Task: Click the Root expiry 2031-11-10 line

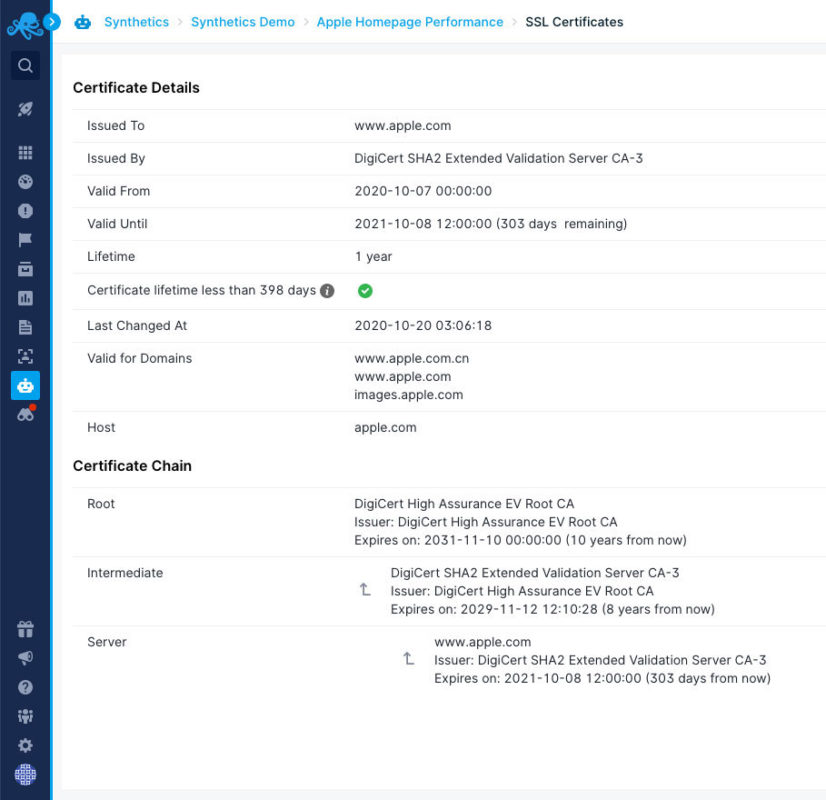Action: [x=520, y=540]
